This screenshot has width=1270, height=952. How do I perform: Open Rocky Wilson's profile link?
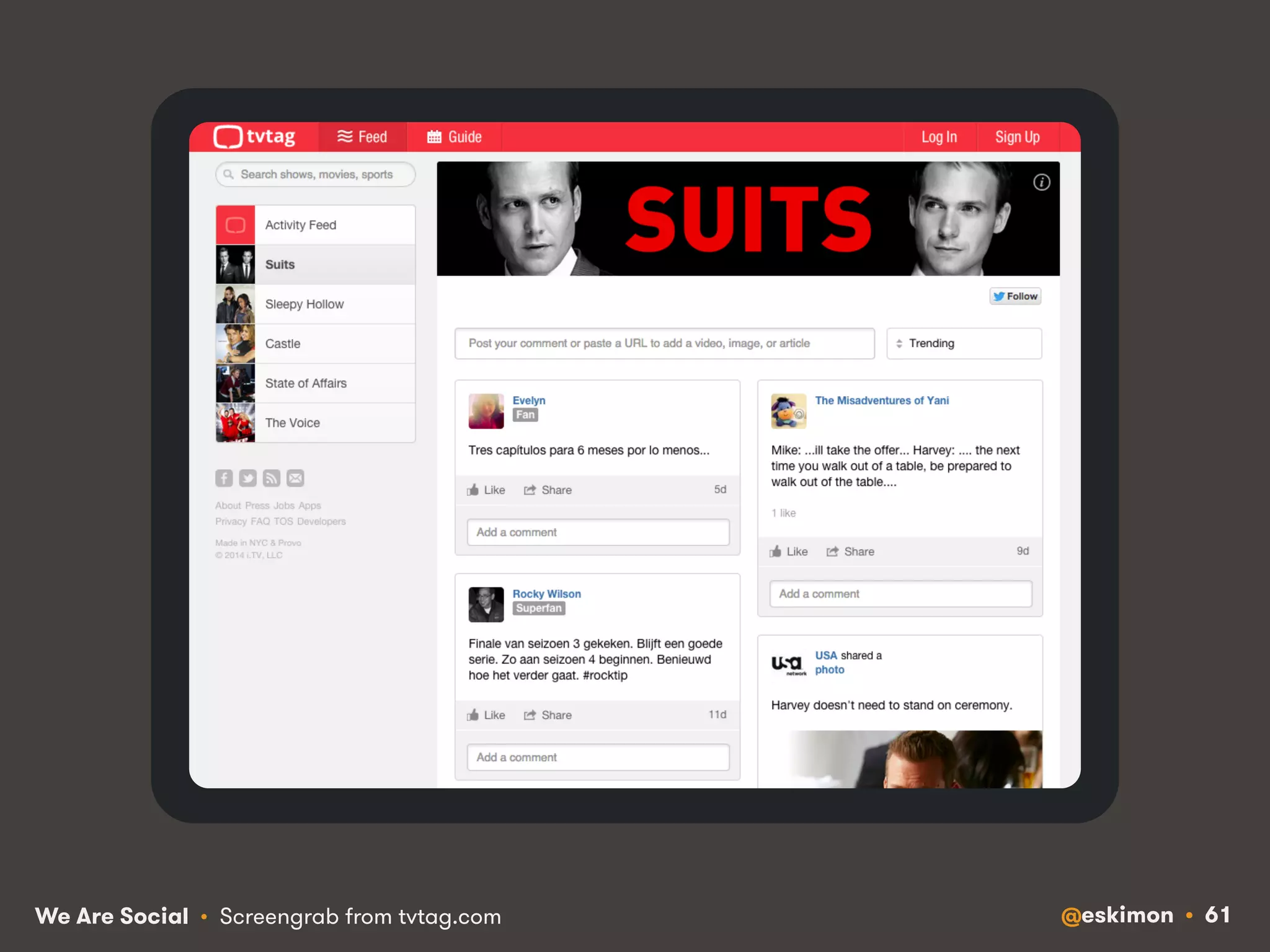click(x=547, y=594)
